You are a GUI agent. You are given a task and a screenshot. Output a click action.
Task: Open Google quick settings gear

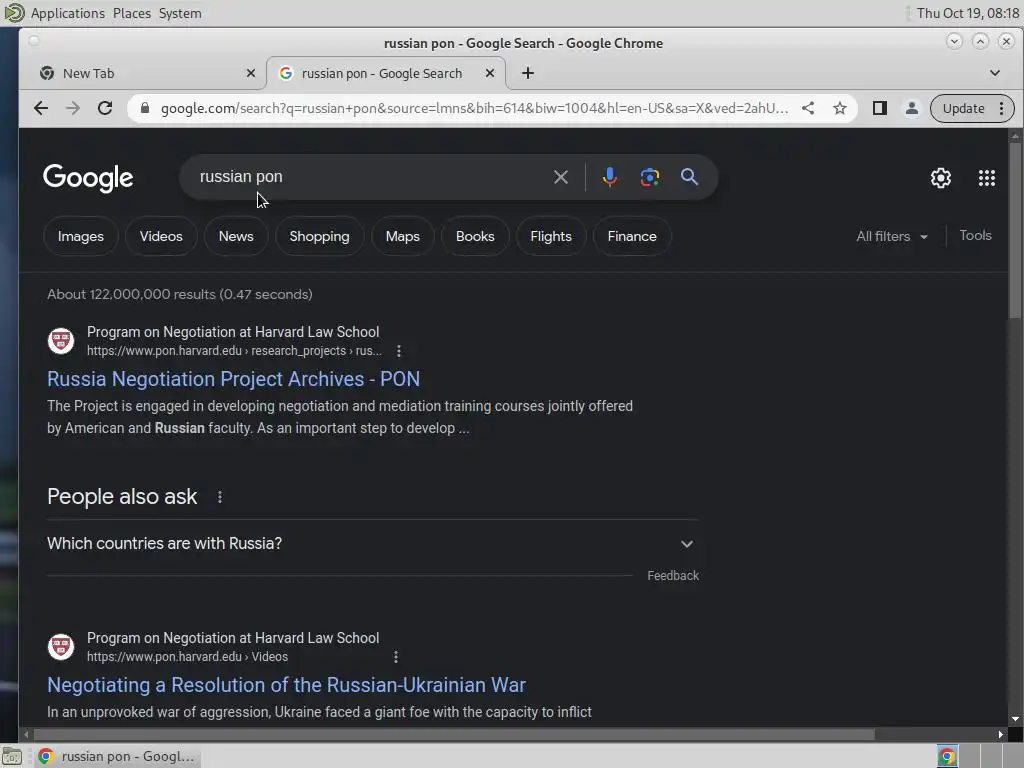click(x=940, y=178)
